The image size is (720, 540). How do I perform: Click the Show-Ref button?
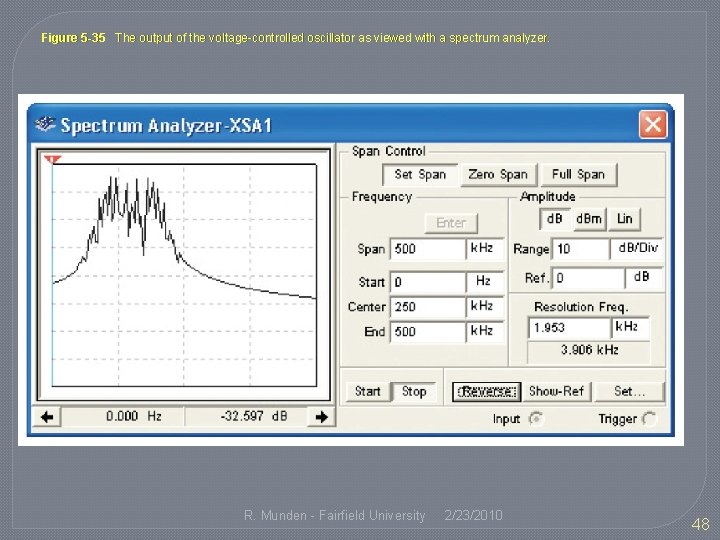(557, 392)
